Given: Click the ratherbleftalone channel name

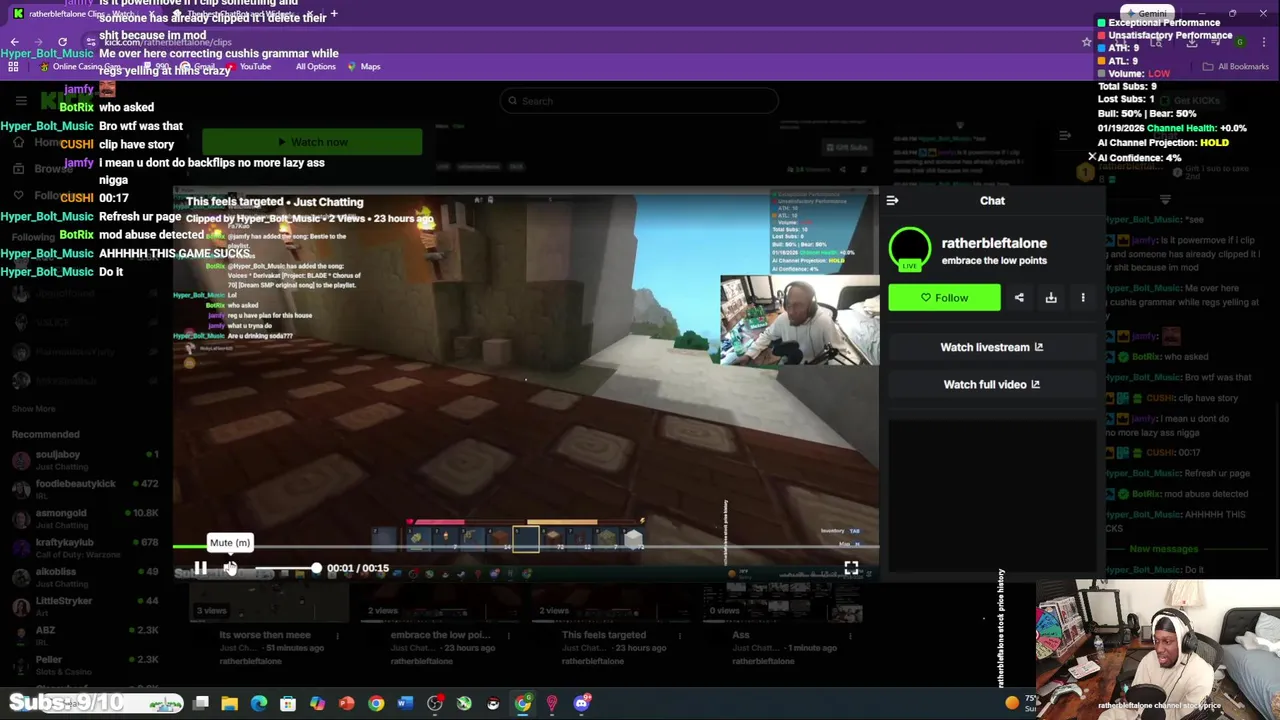Looking at the screenshot, I should pos(994,243).
